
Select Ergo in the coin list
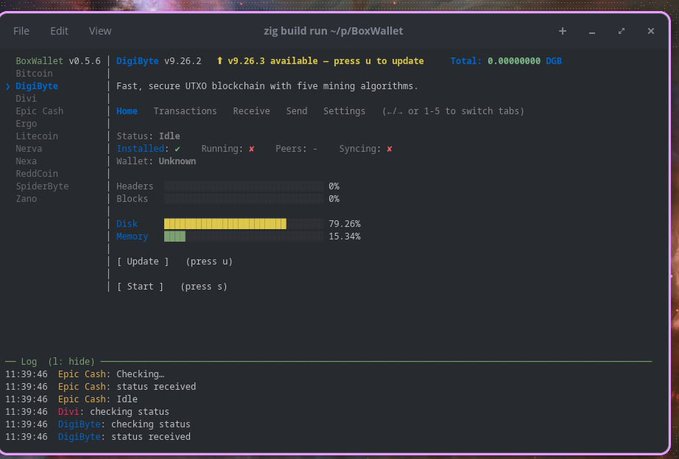click(x=26, y=123)
